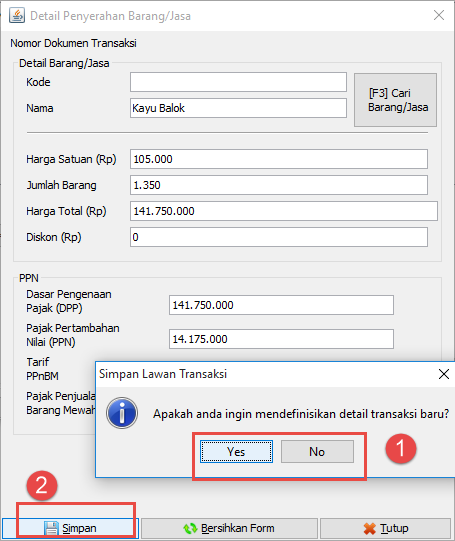Click the blue info icon in dialog
455x541 pixels.
click(122, 413)
